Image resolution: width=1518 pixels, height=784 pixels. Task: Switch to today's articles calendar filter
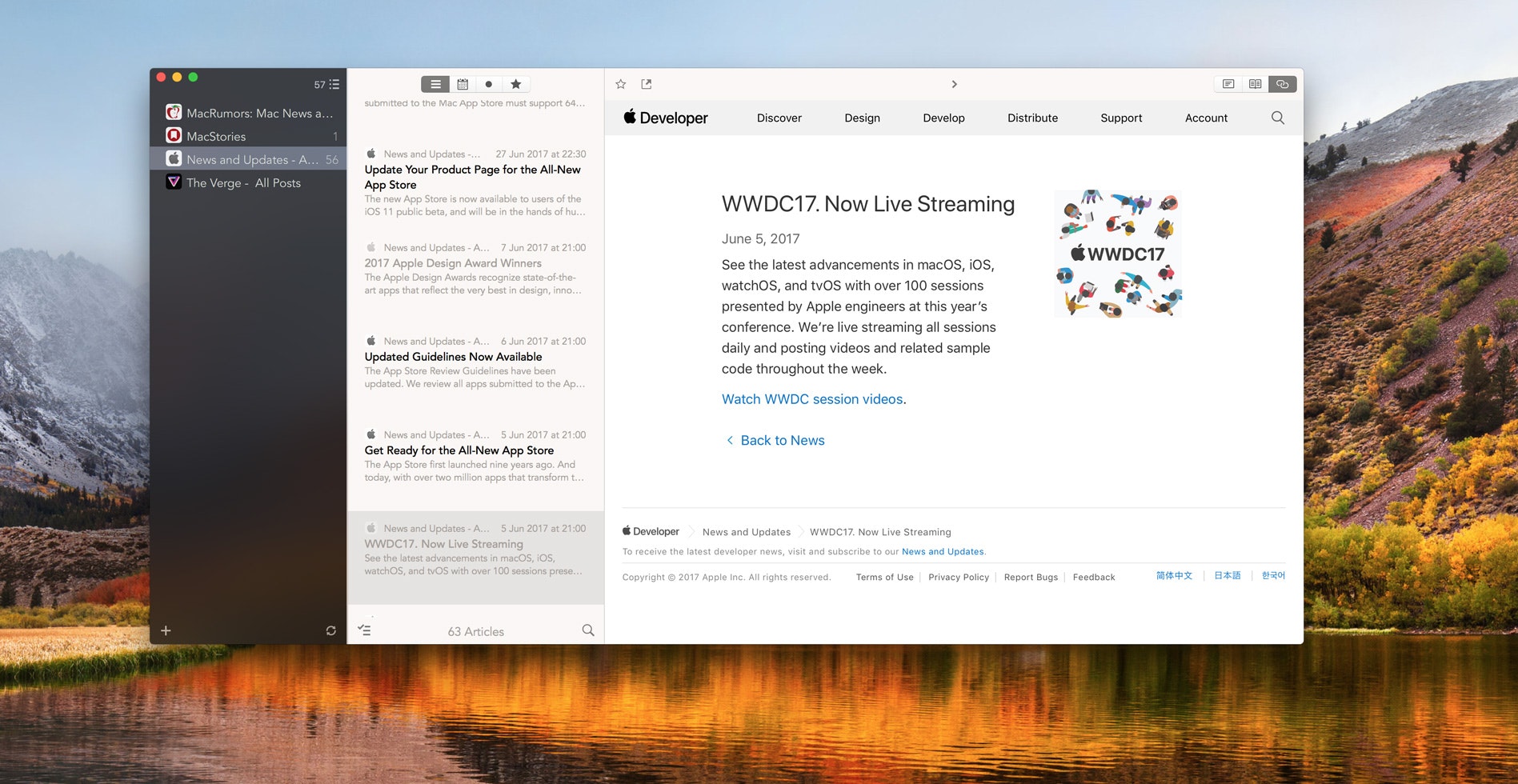463,84
